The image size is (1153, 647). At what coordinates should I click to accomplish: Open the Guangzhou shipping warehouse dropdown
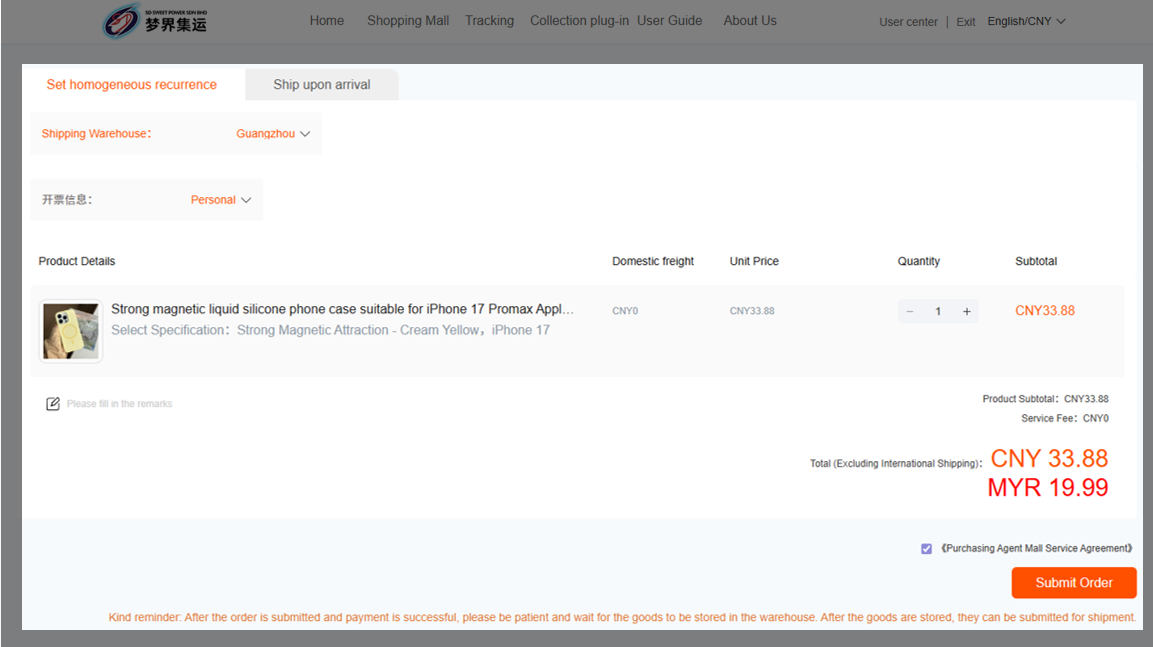tap(273, 134)
